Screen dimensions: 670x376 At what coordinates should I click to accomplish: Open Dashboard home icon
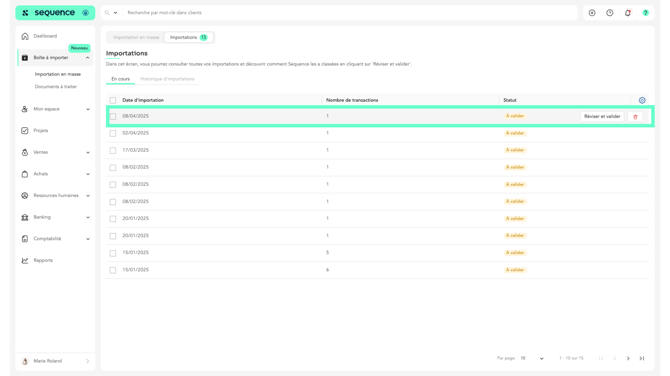25,36
